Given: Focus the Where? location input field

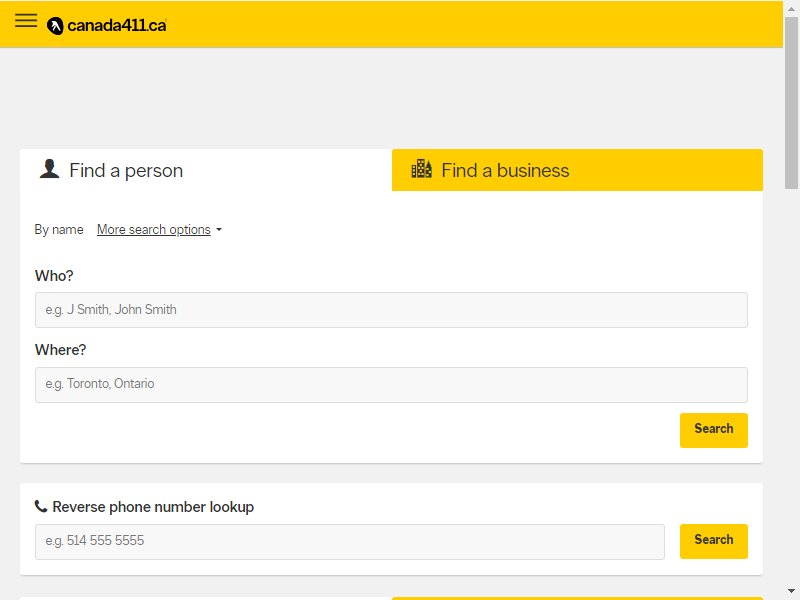Looking at the screenshot, I should [391, 384].
